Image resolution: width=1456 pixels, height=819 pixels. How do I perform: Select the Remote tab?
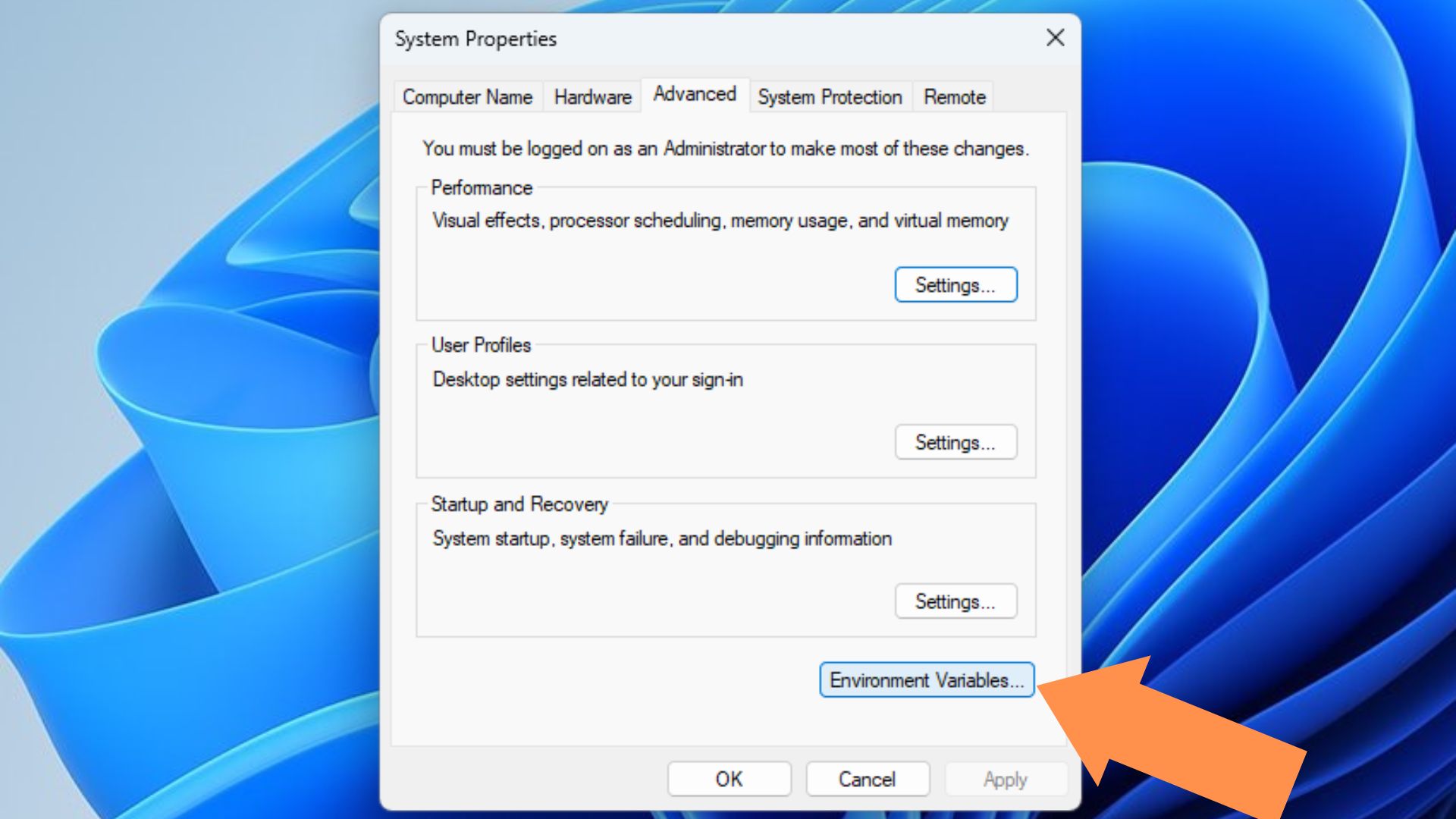coord(956,97)
